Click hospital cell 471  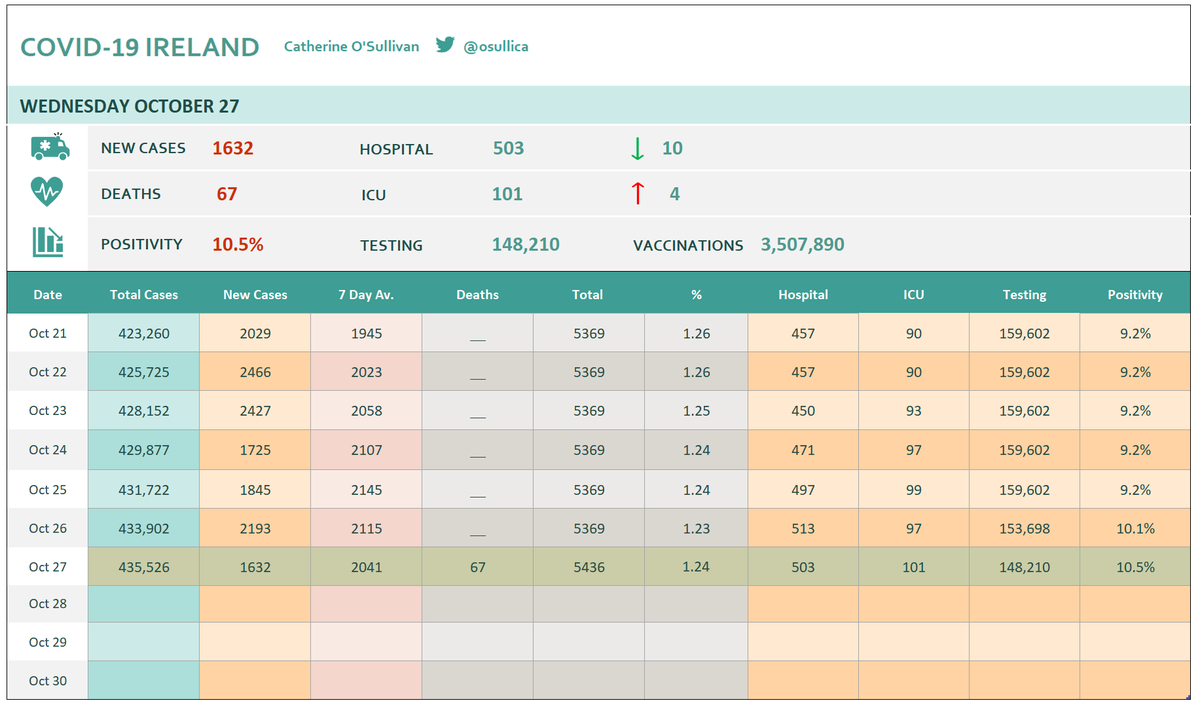pos(802,450)
